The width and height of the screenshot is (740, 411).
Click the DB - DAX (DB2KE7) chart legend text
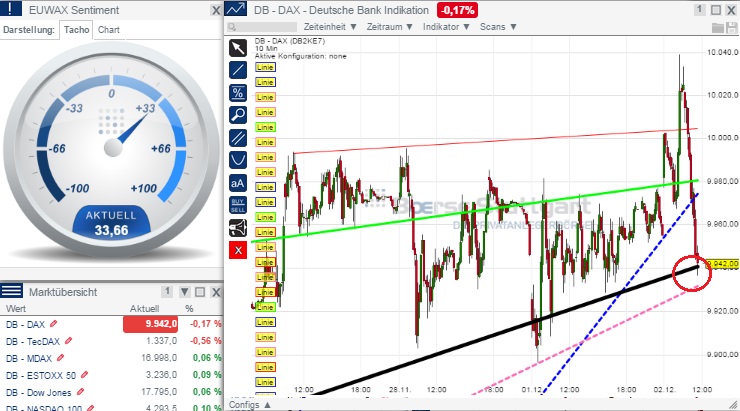click(290, 41)
